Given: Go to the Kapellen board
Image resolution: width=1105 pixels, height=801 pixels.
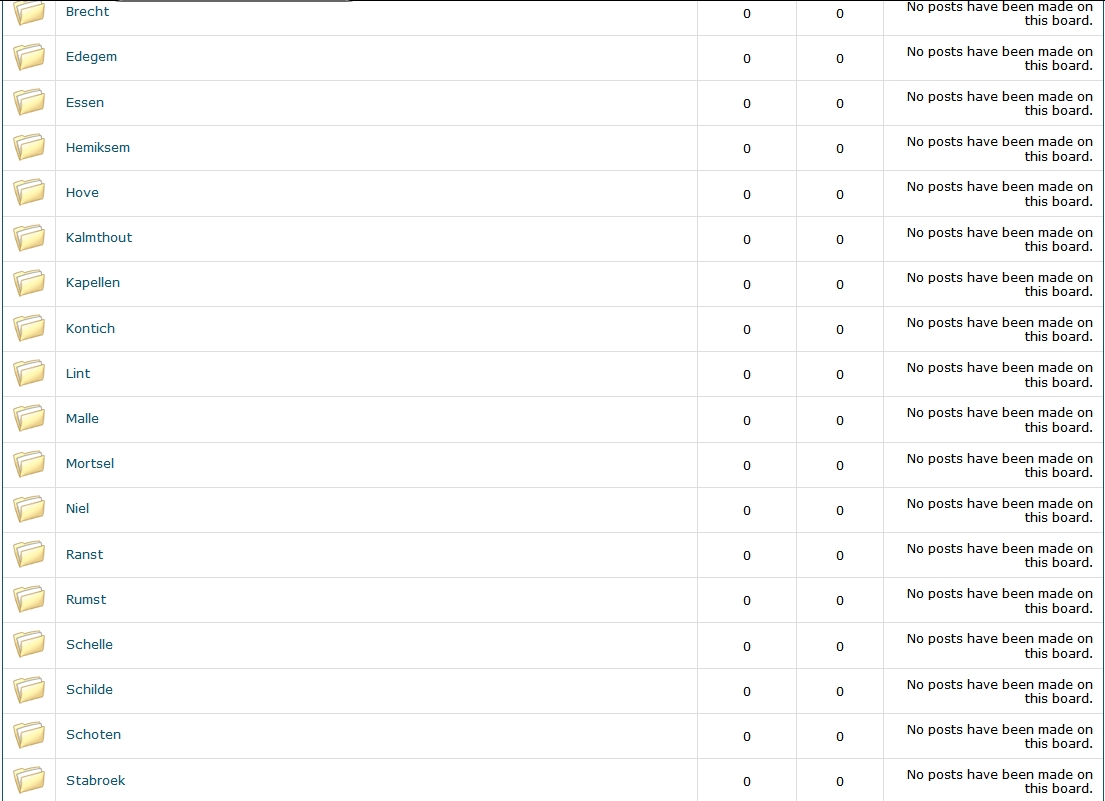Looking at the screenshot, I should click(x=93, y=283).
